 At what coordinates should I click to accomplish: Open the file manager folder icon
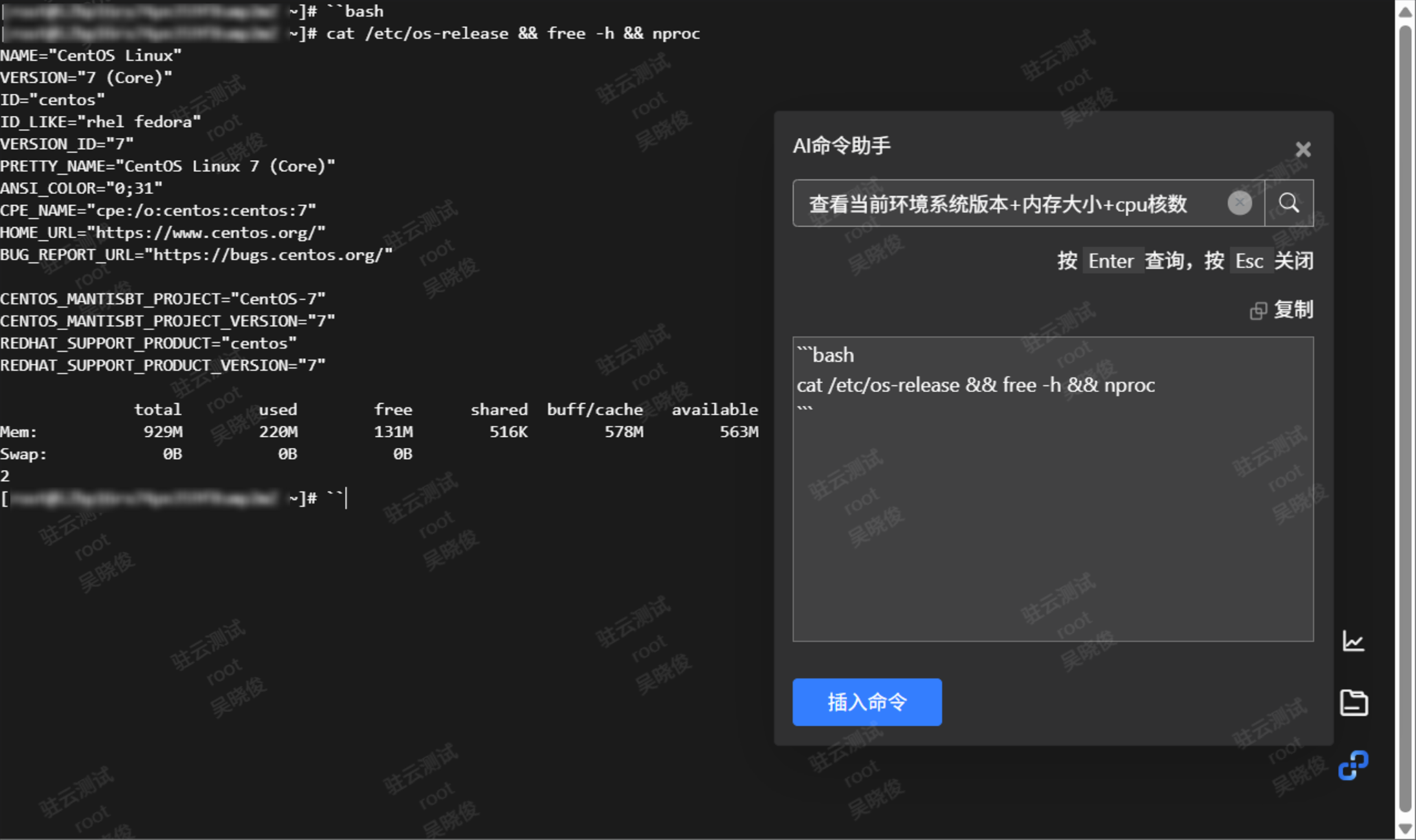coord(1353,703)
